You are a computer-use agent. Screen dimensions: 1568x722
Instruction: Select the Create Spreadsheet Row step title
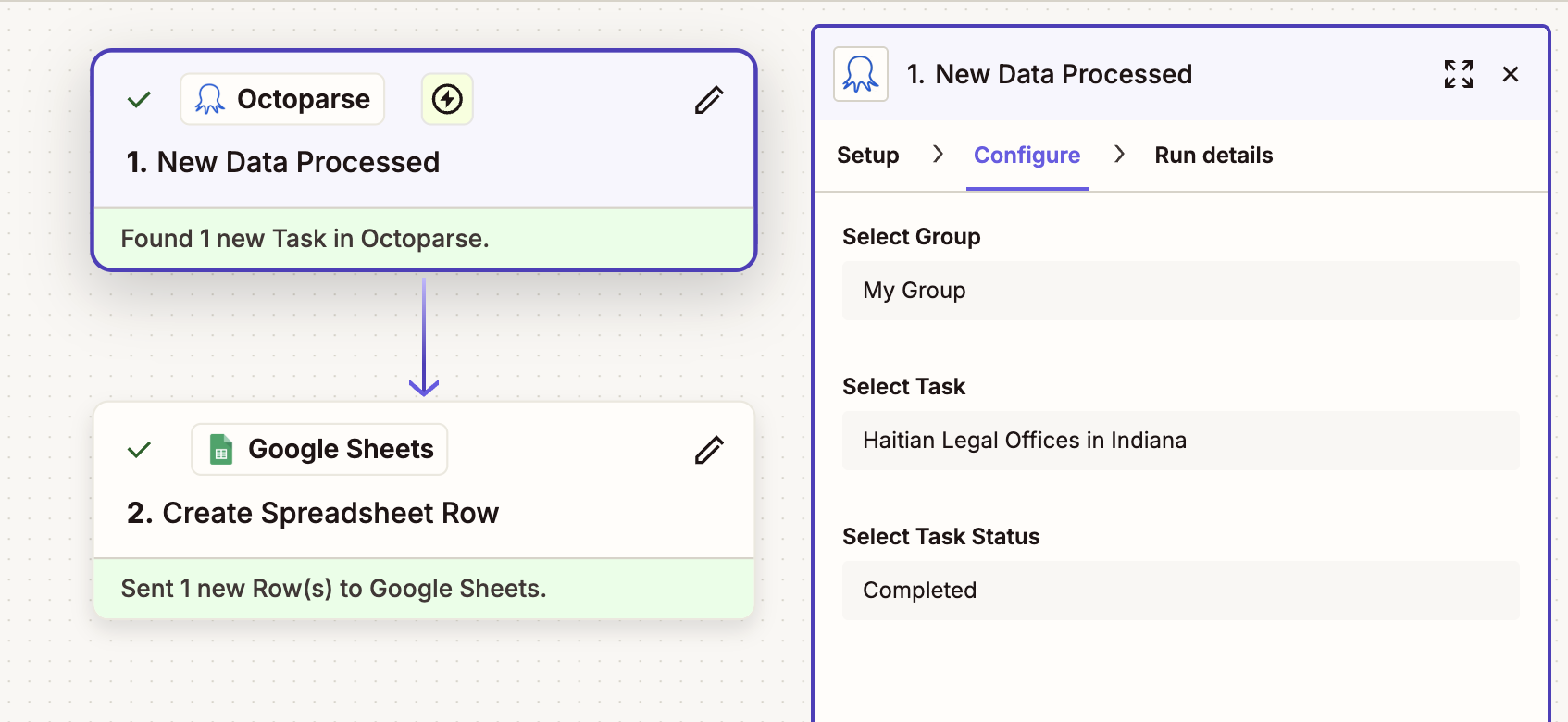(313, 513)
